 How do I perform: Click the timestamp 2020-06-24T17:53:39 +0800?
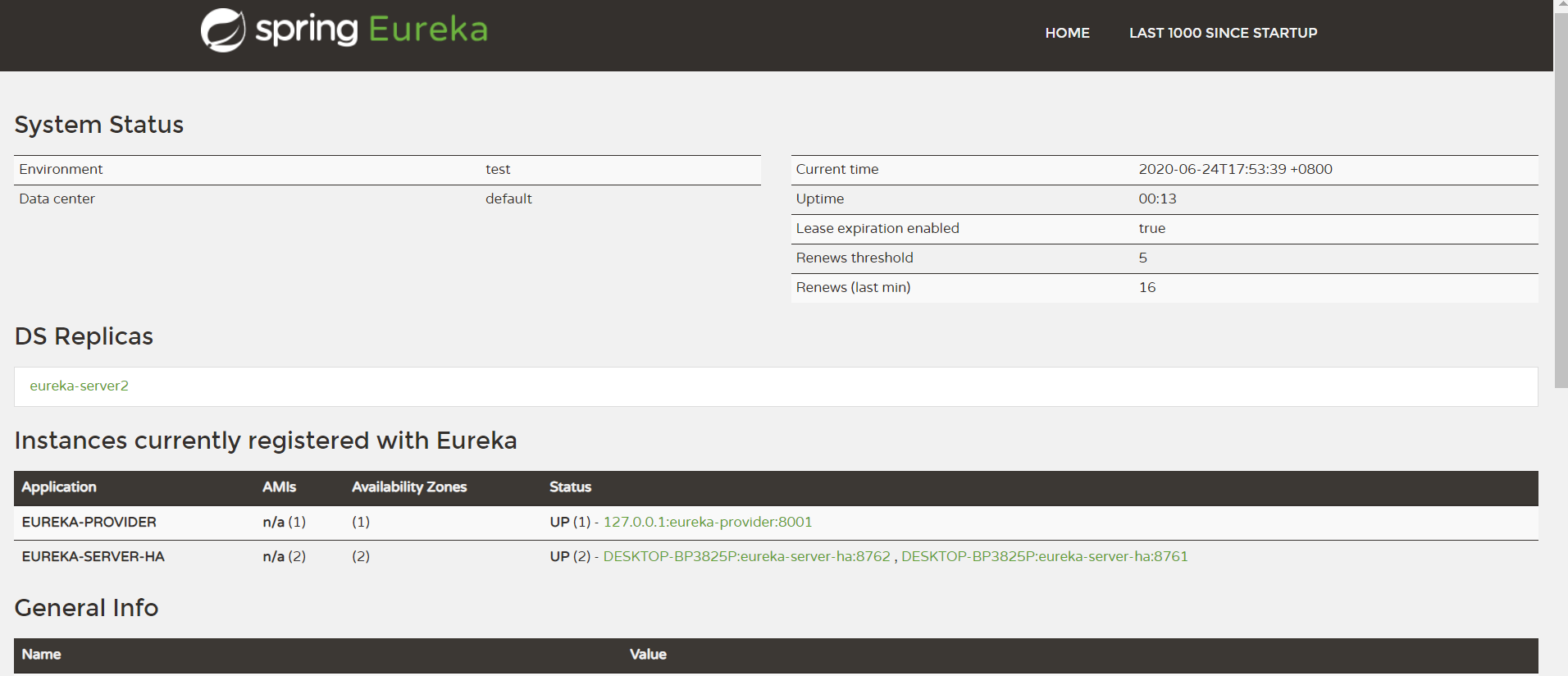click(x=1235, y=169)
